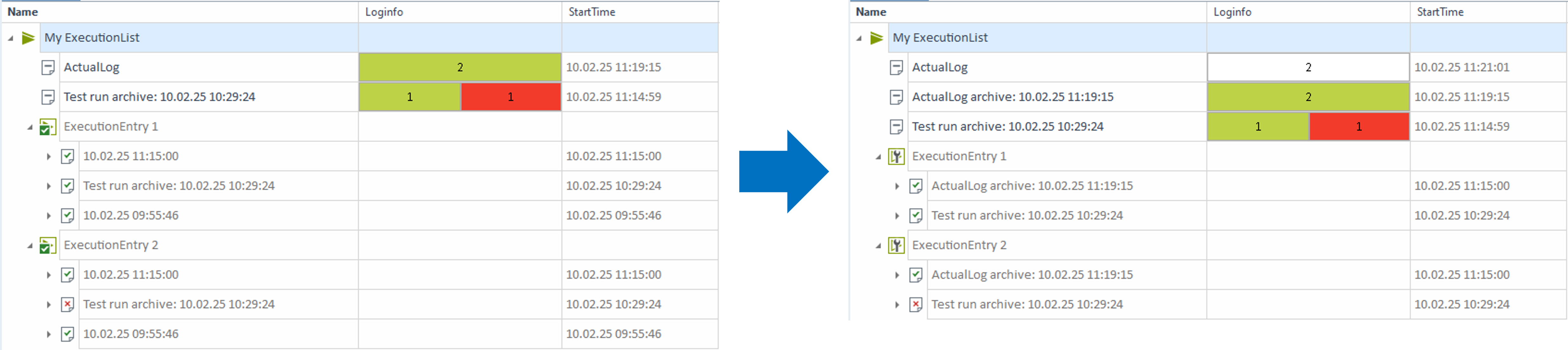
Task: Collapse ExecutionEntry 2 in the right panel
Action: (x=878, y=246)
